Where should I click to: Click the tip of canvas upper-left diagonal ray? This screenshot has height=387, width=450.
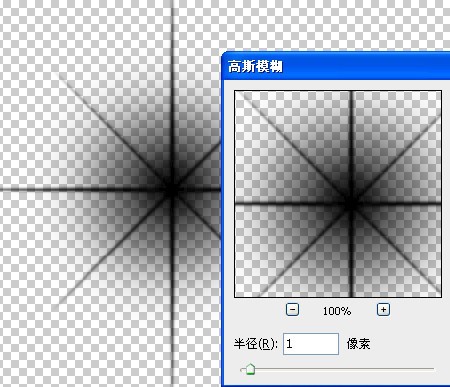click(60, 75)
